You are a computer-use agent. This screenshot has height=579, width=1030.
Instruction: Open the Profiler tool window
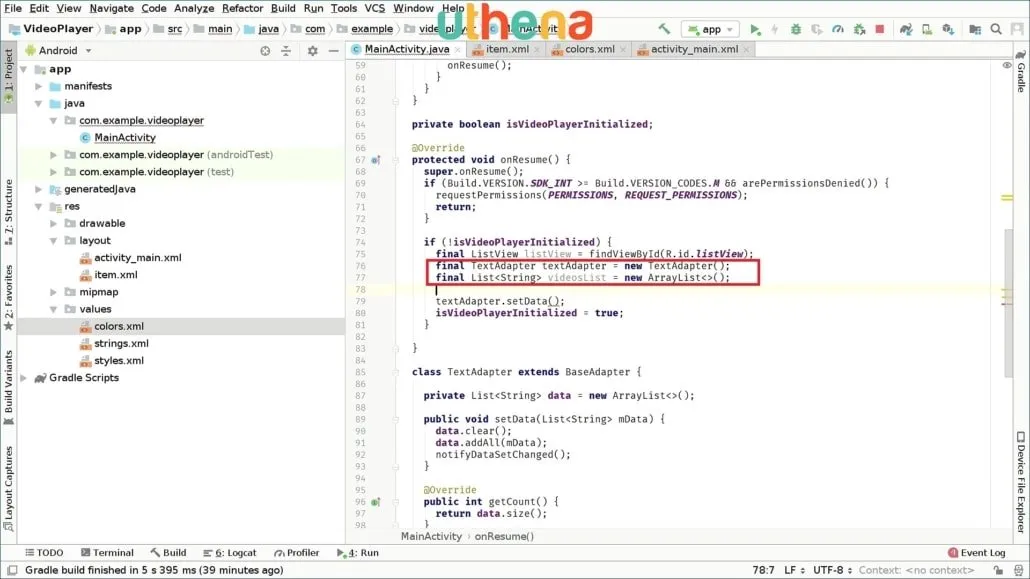(297, 553)
